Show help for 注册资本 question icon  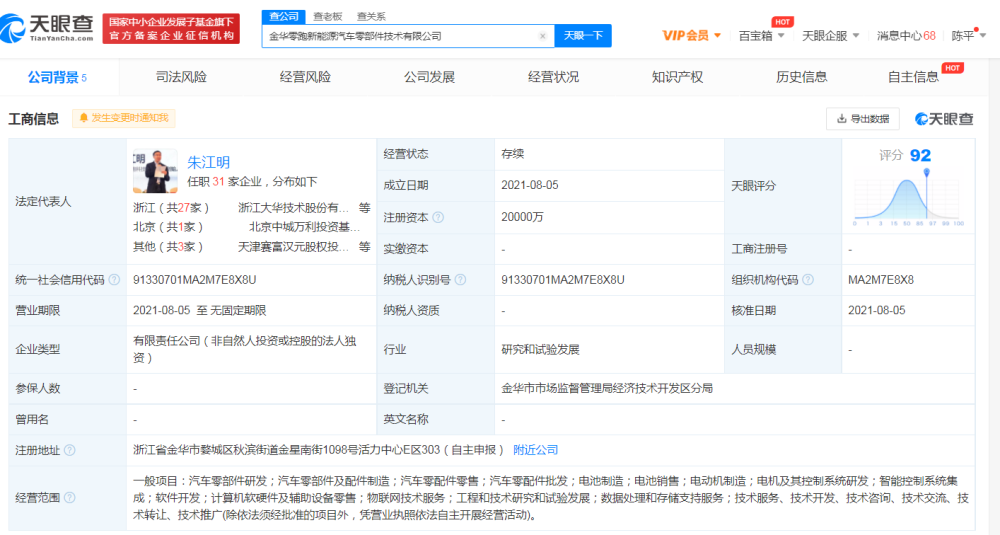(x=438, y=217)
